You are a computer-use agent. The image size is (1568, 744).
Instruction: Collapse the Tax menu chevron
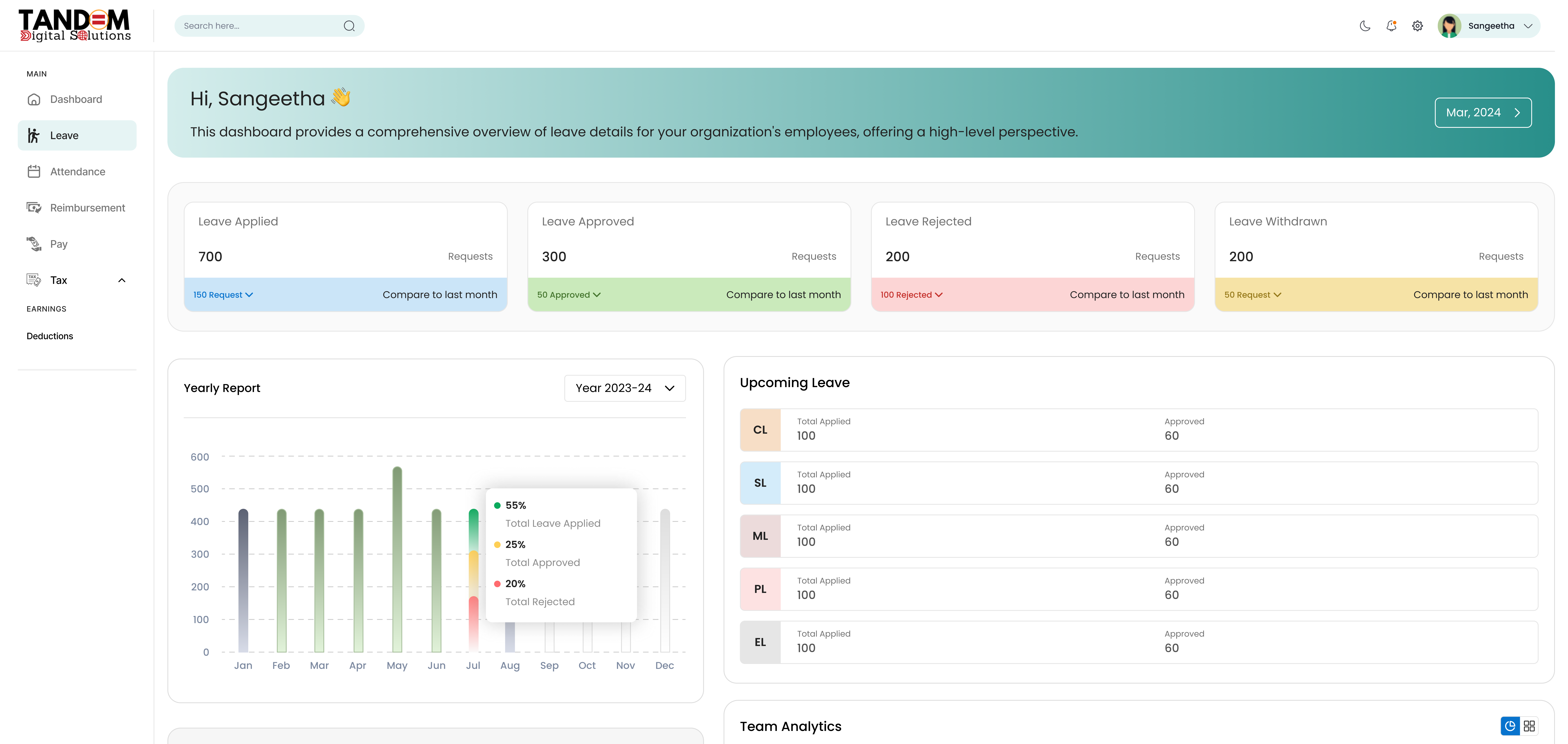click(122, 280)
